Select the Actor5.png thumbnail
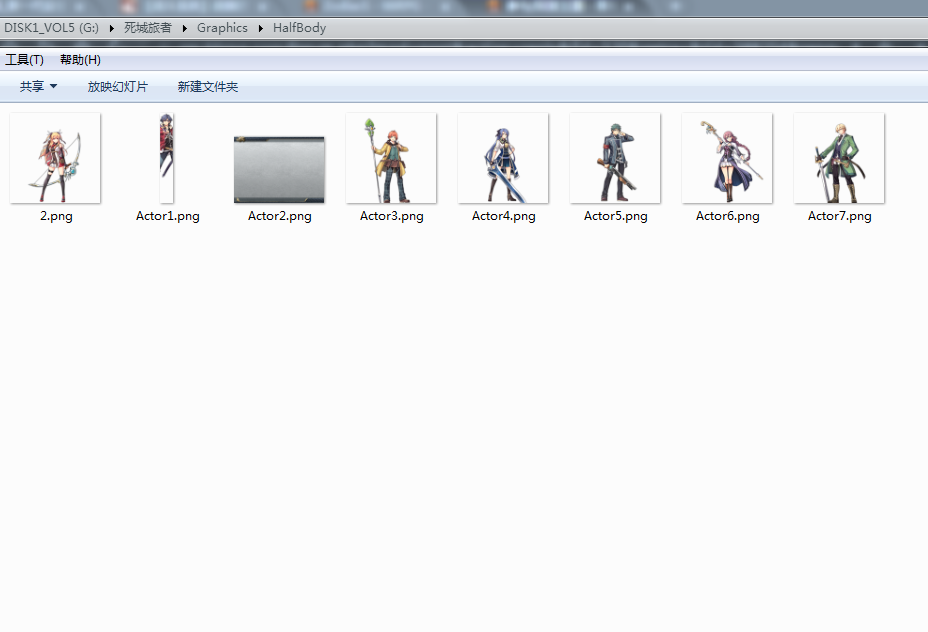The image size is (928, 632). 615,158
